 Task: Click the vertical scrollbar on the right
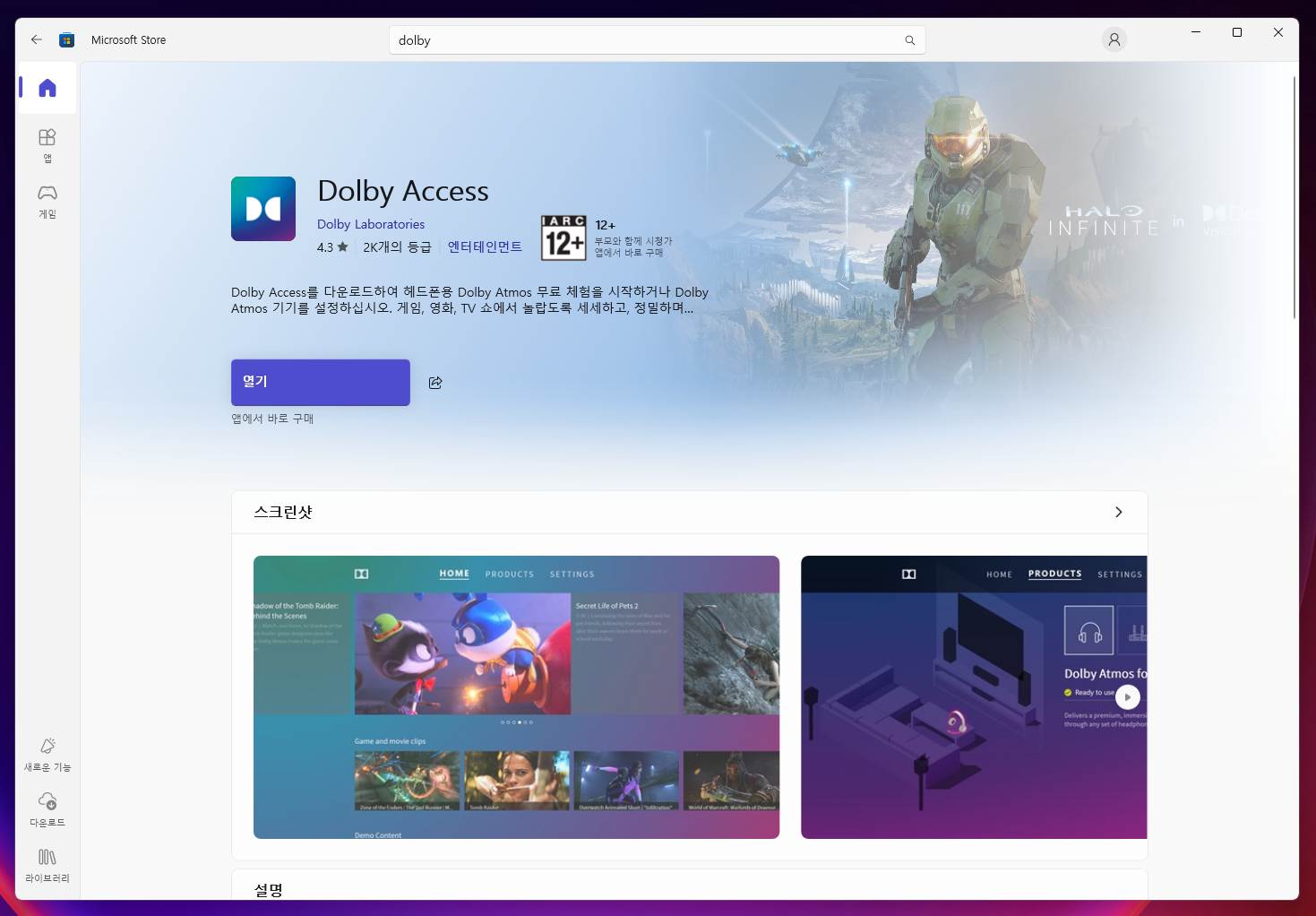1294,197
